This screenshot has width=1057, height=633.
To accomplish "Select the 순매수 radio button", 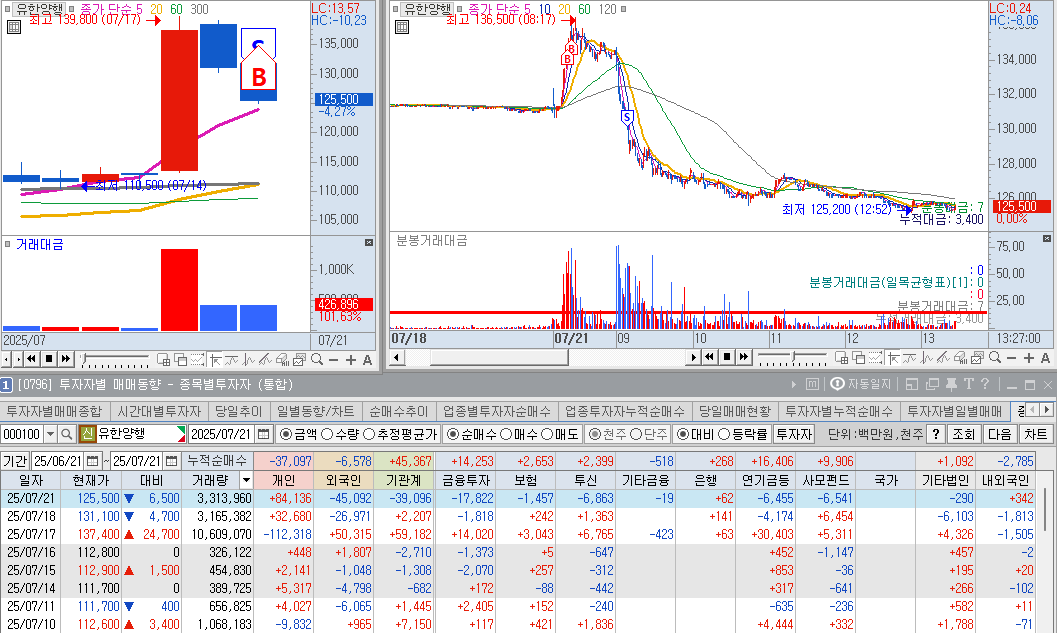I will [x=453, y=434].
